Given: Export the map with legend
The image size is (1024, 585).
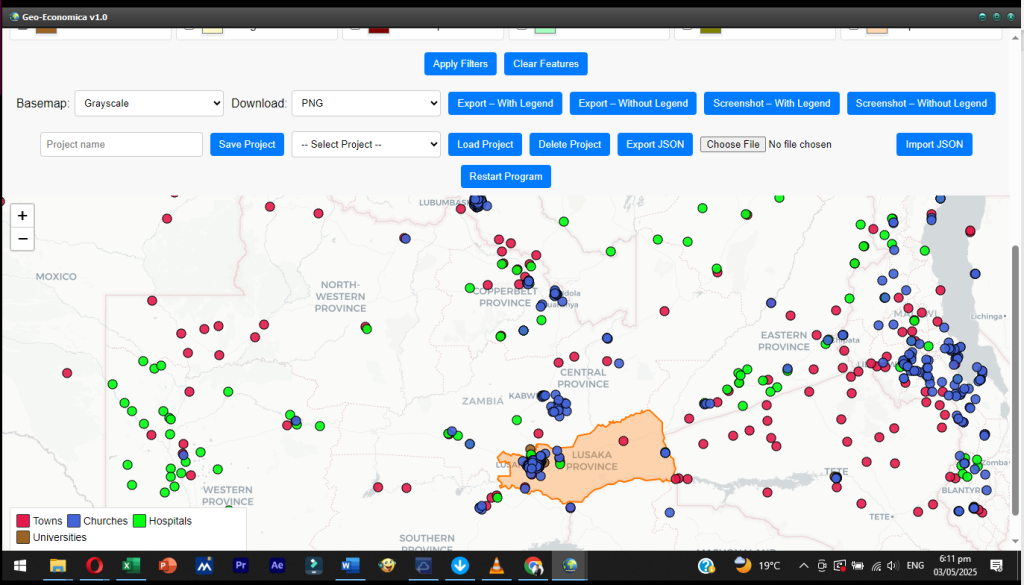Looking at the screenshot, I should click(505, 103).
